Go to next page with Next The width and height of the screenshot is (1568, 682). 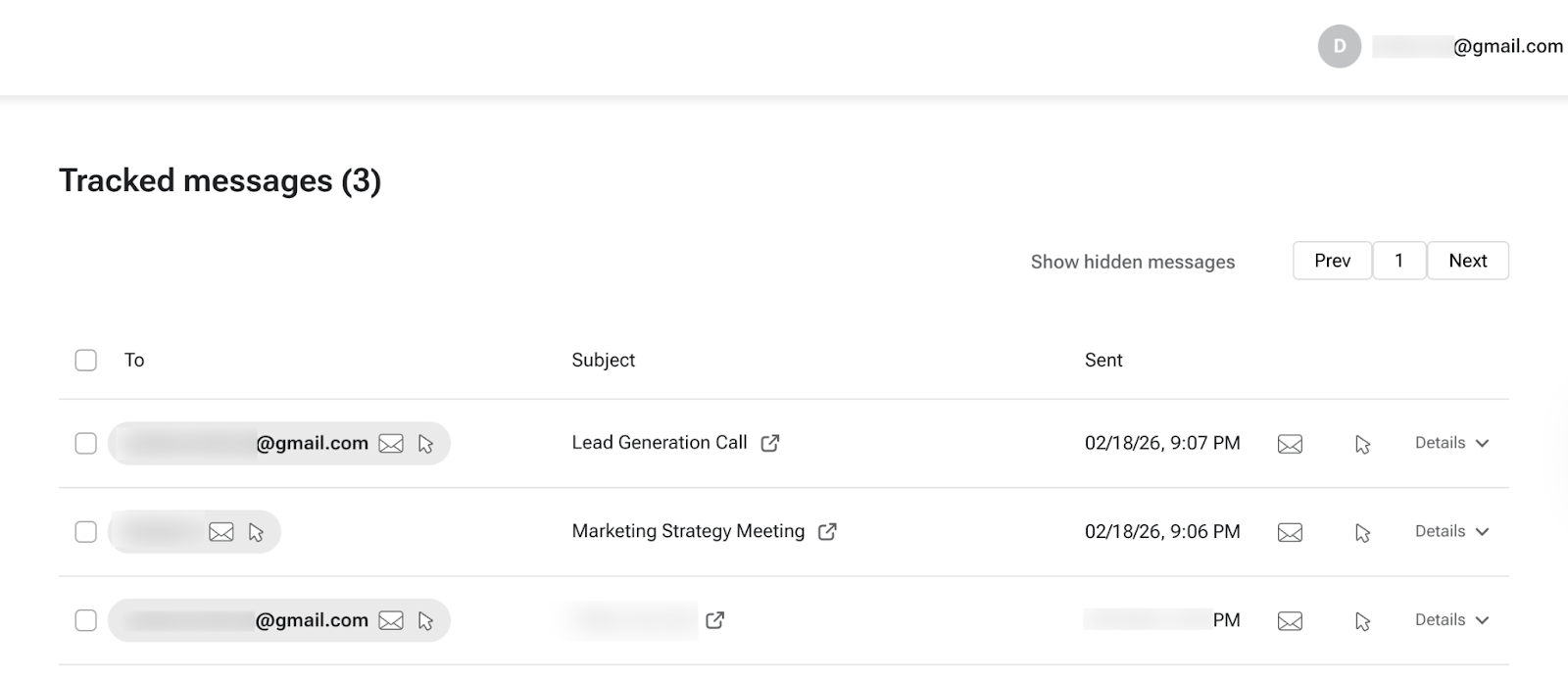1468,261
